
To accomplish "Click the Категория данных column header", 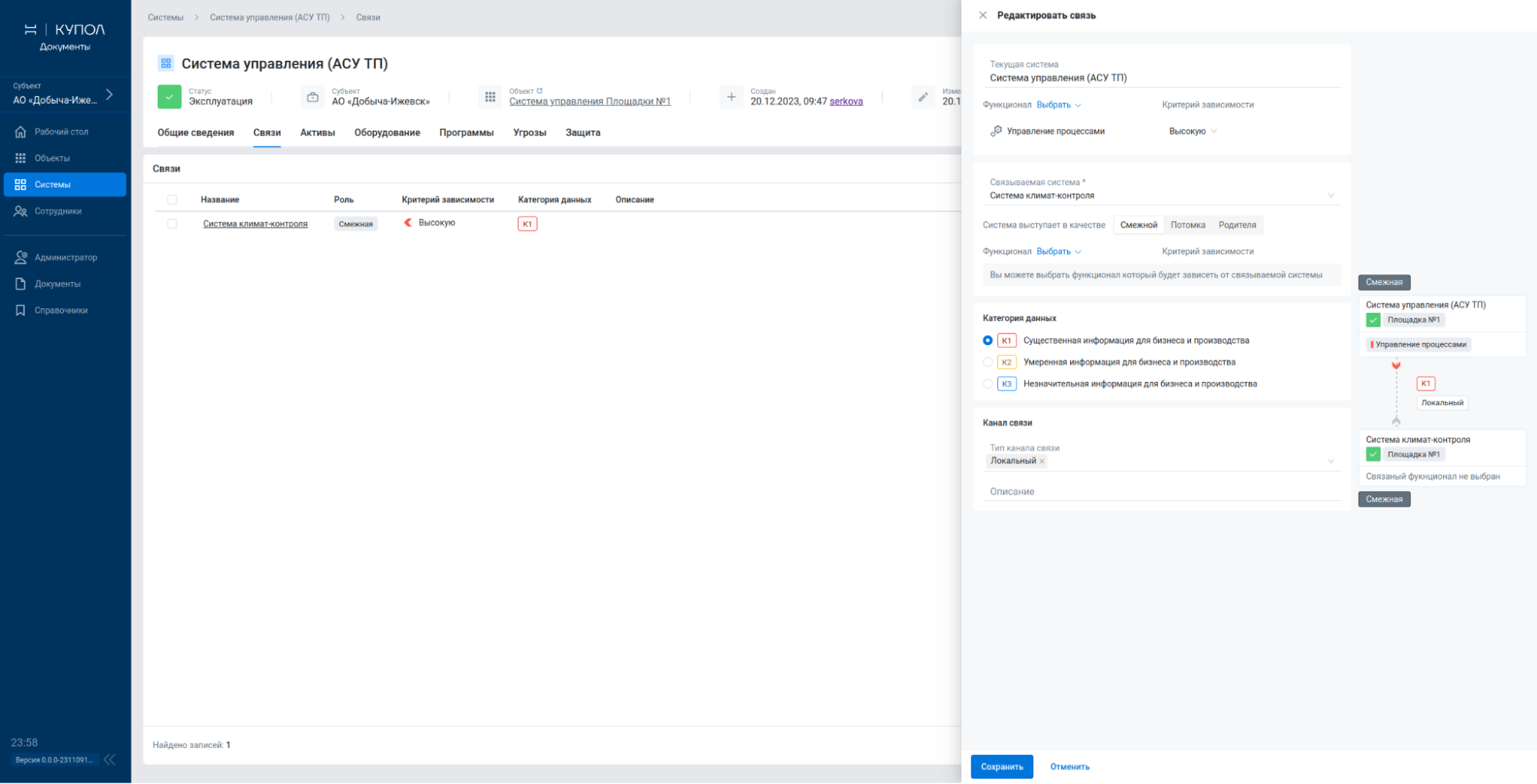I will (554, 200).
